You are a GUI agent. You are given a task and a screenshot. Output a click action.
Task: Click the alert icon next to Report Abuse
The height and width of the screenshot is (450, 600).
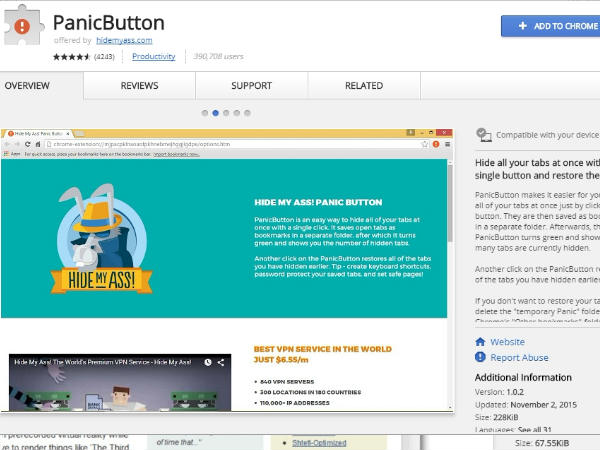480,357
